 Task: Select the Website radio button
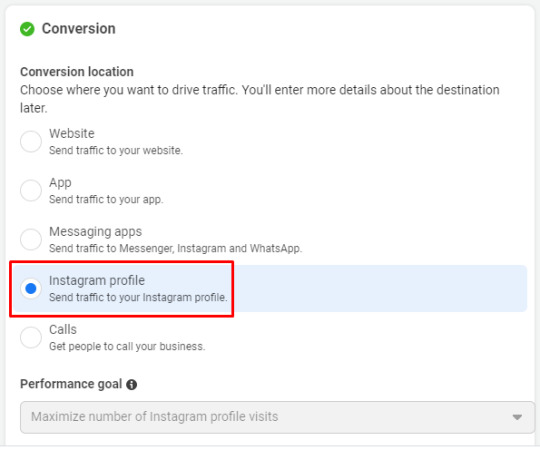(31, 142)
